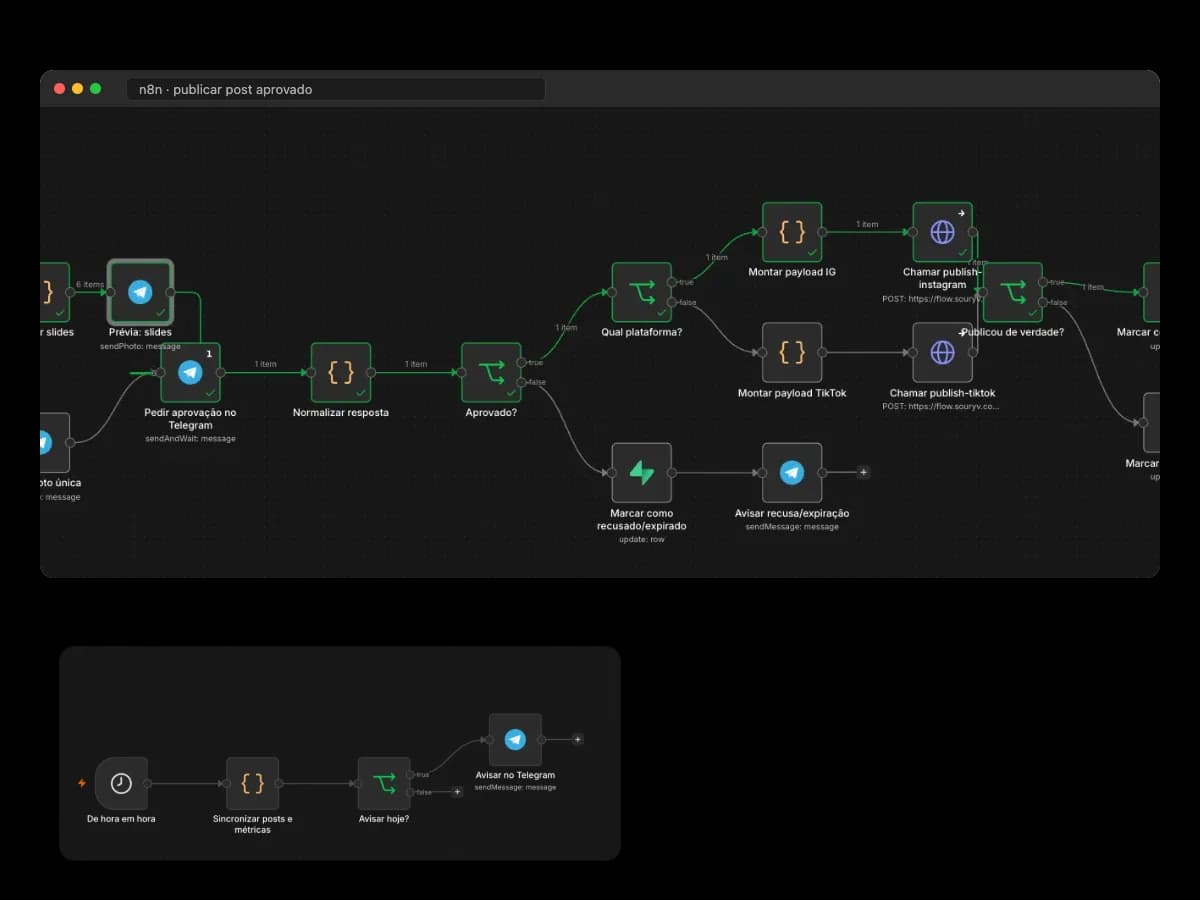Open the Montar payload TikTok node

click(x=792, y=352)
